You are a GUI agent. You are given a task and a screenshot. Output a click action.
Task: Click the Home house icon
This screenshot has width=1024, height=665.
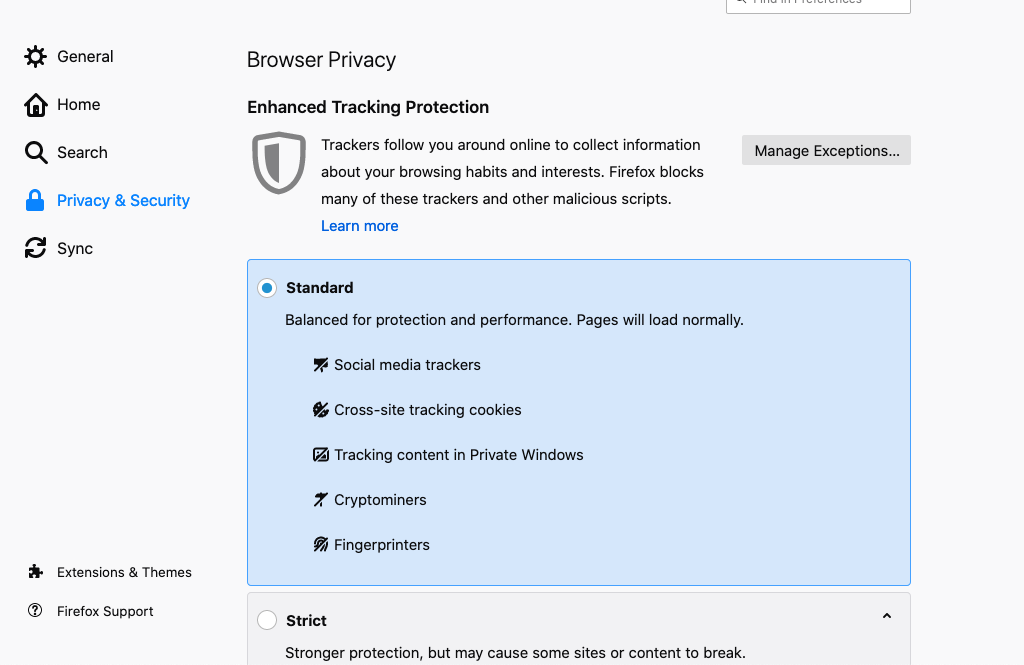pos(36,105)
